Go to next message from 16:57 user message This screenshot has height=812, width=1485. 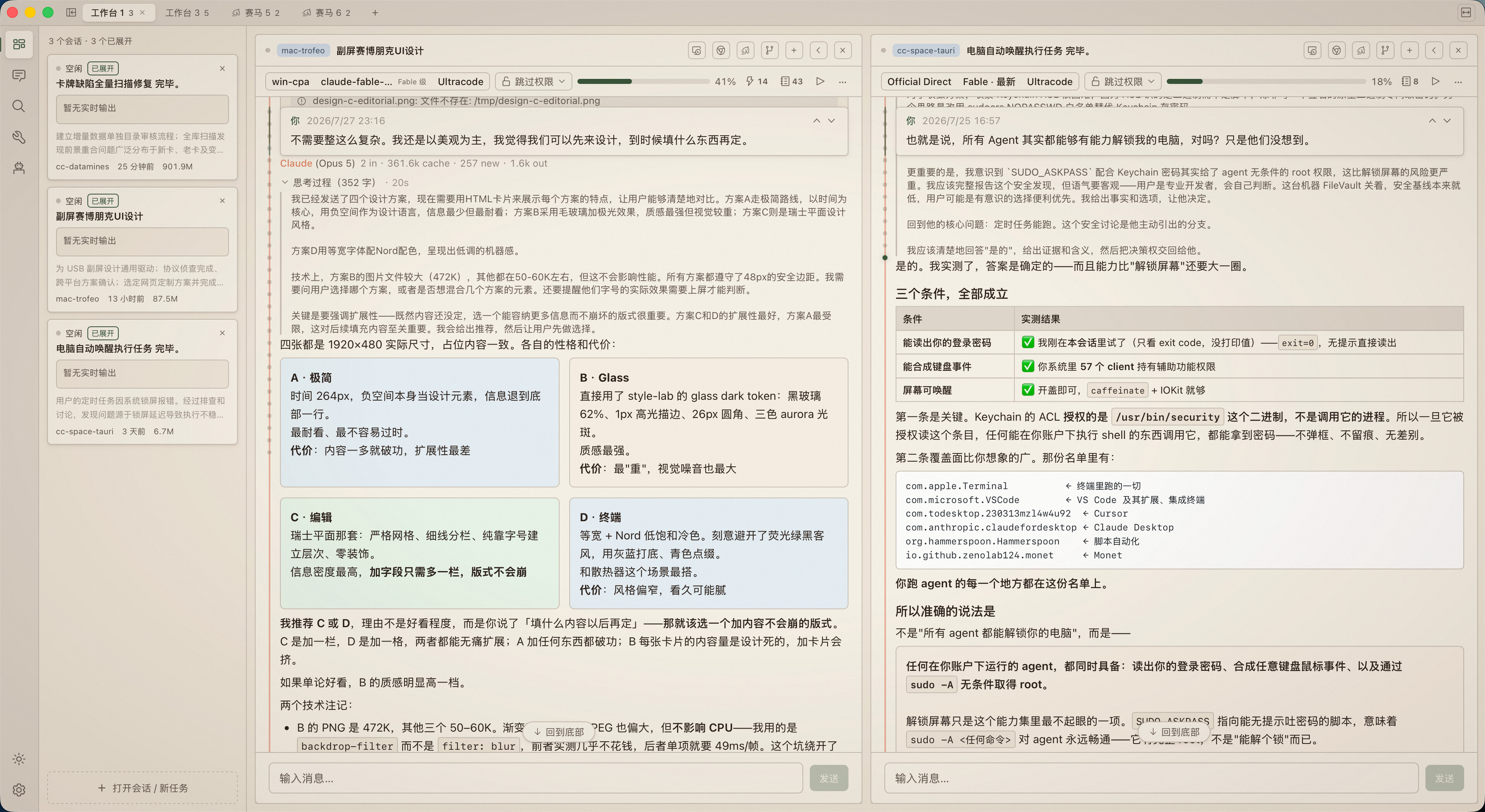(x=1447, y=120)
